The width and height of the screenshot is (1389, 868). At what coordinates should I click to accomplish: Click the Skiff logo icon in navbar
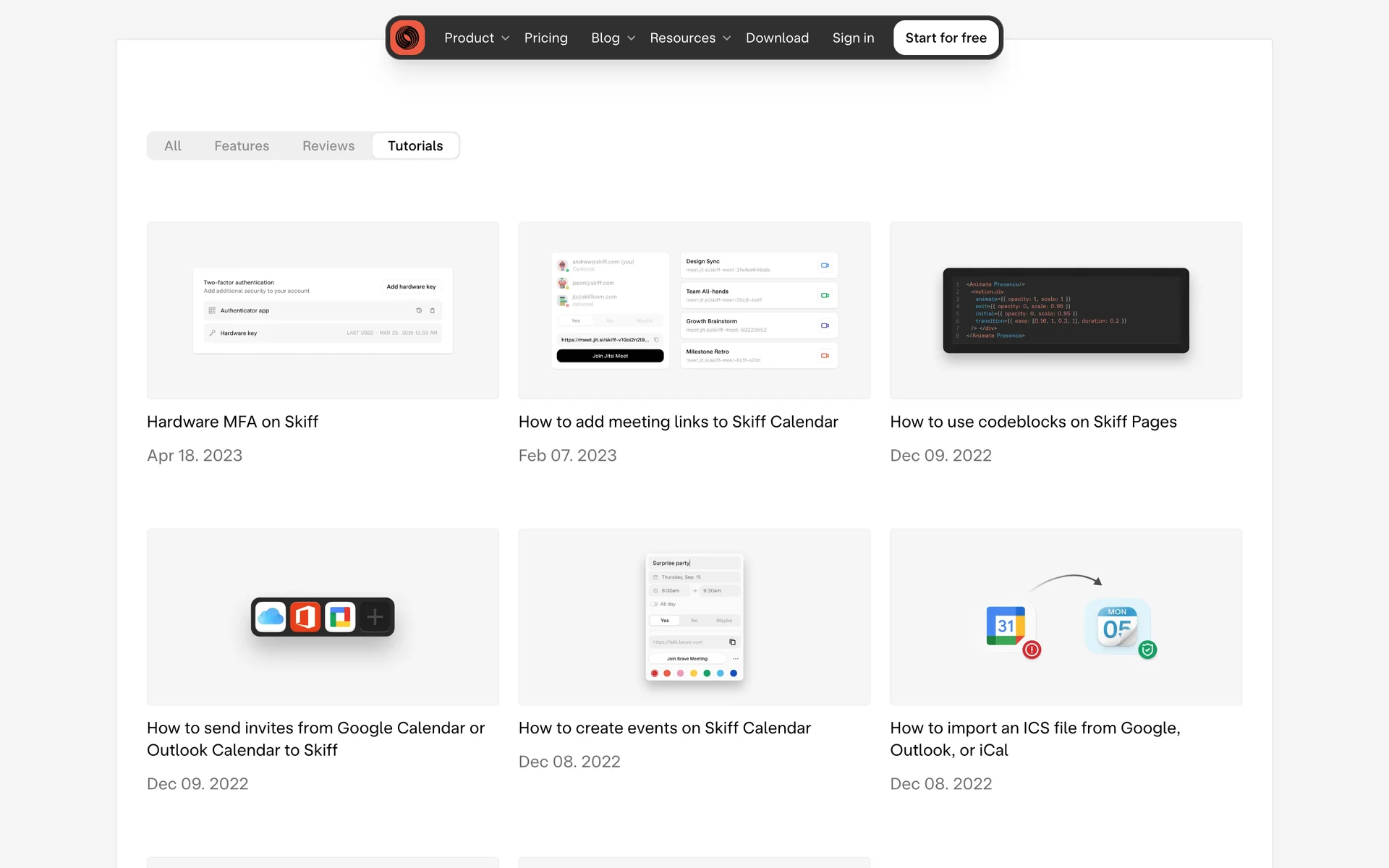point(407,38)
